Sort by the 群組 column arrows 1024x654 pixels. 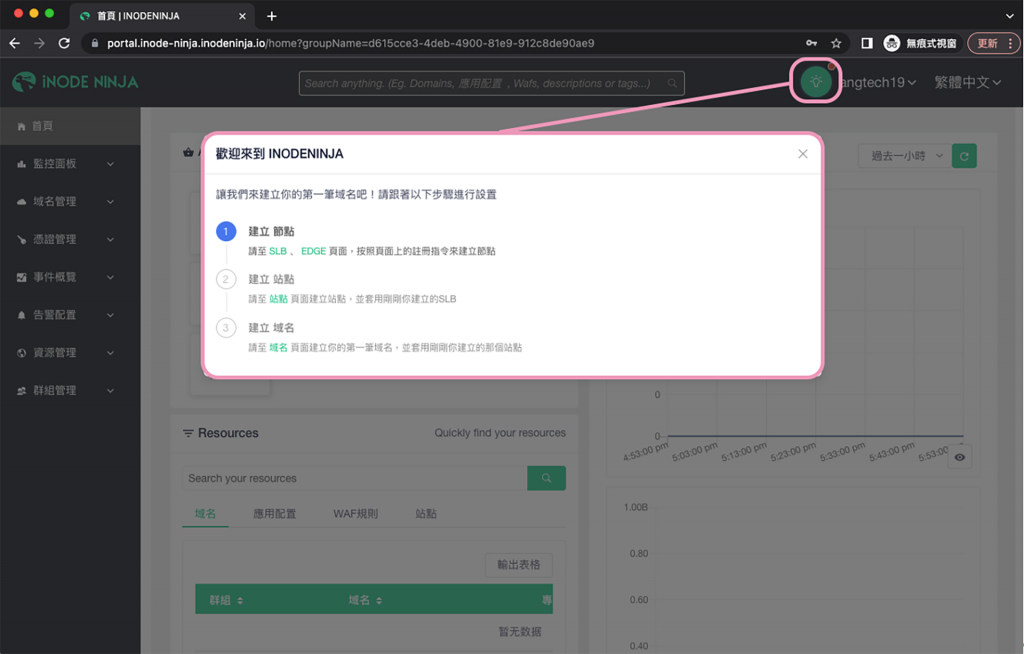pos(240,600)
